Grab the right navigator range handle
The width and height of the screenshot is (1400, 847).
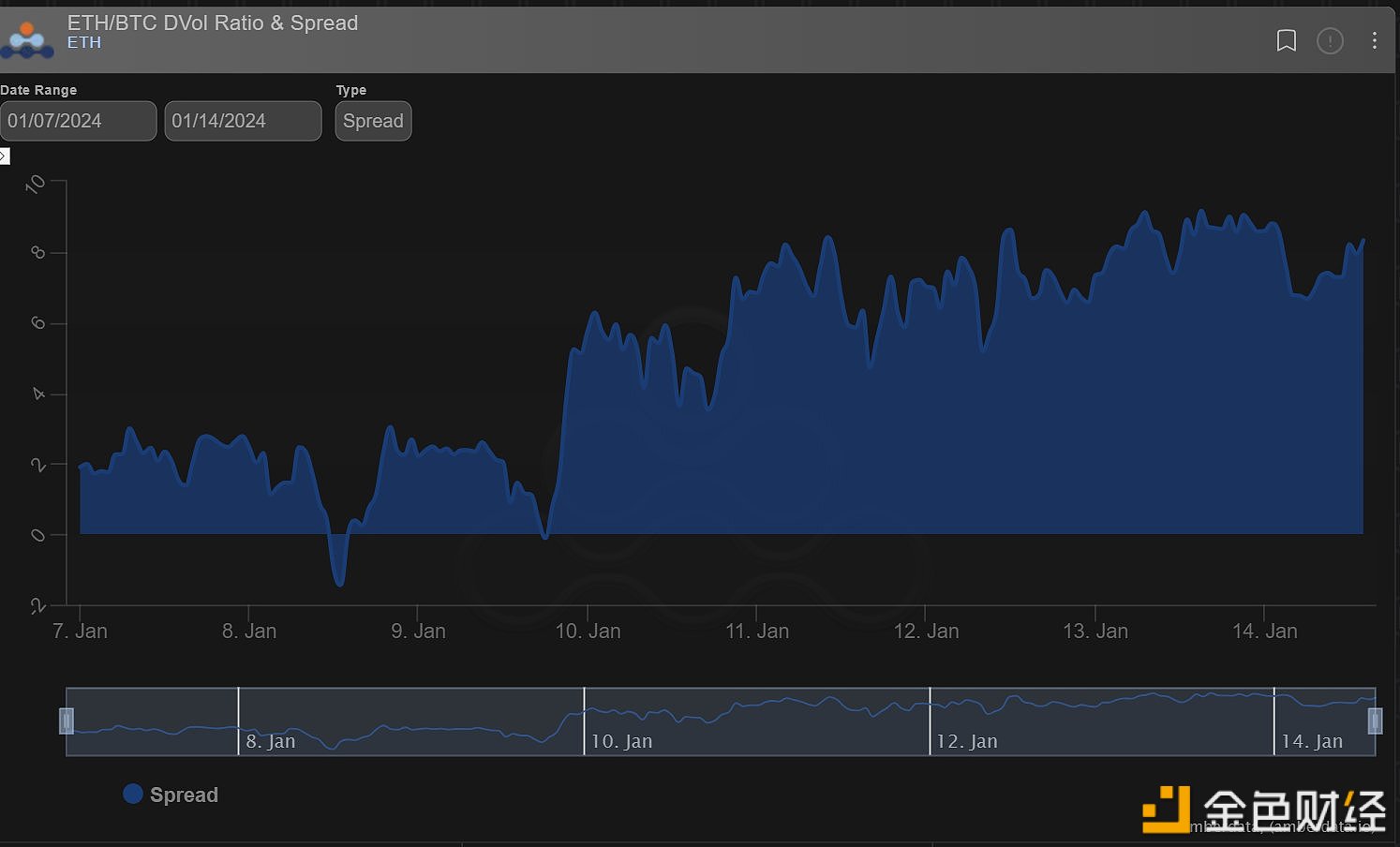point(1375,721)
